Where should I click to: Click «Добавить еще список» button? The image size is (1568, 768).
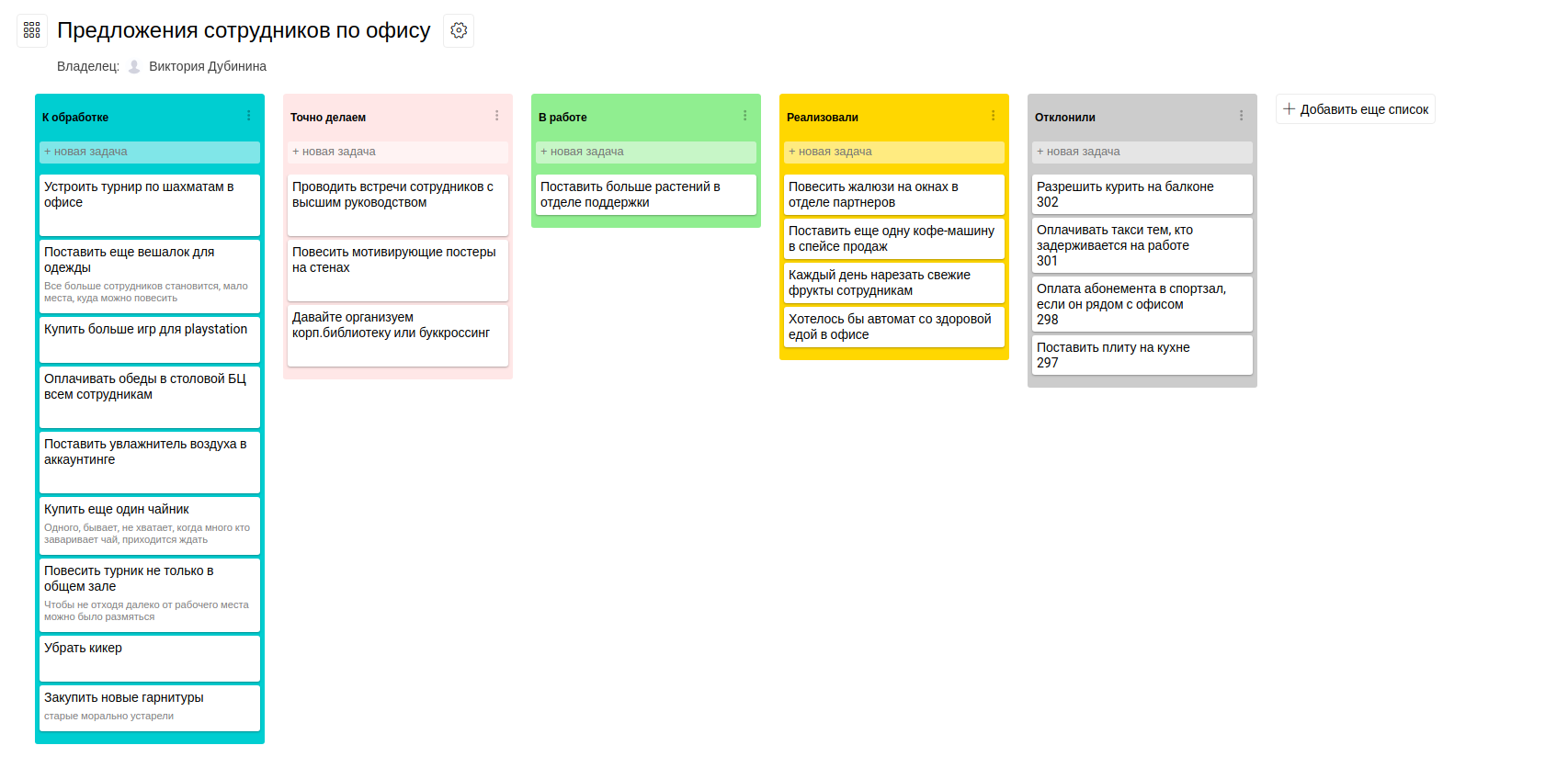pos(1356,109)
